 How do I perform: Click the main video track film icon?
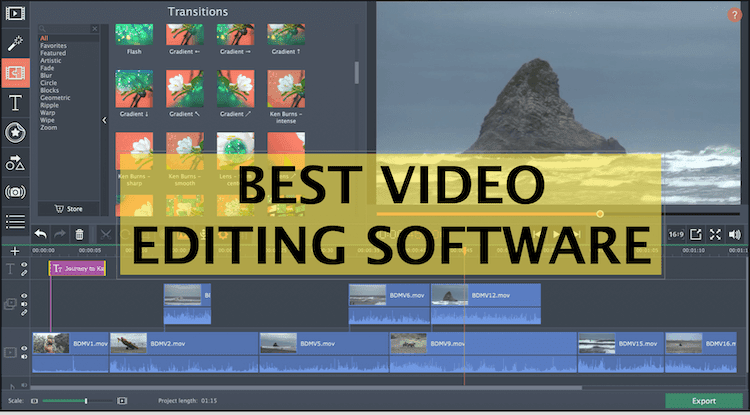click(x=10, y=353)
